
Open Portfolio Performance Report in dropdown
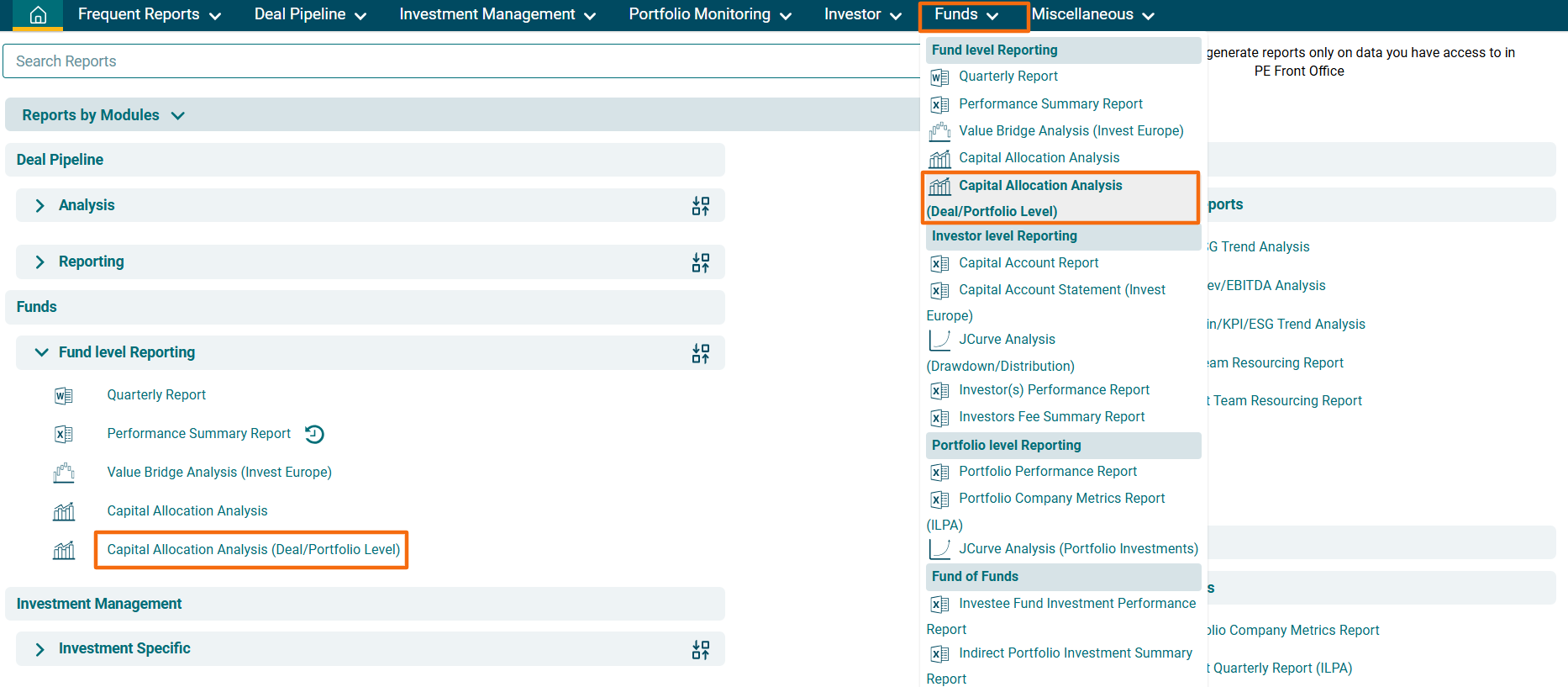(1047, 472)
